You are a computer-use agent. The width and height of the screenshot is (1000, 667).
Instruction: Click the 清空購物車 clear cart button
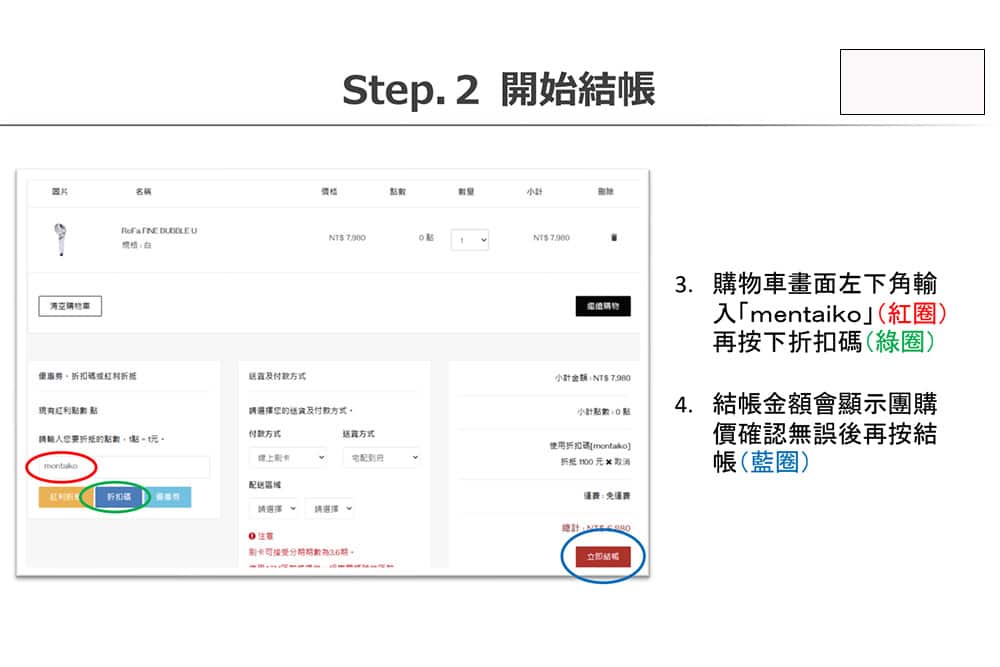point(70,306)
